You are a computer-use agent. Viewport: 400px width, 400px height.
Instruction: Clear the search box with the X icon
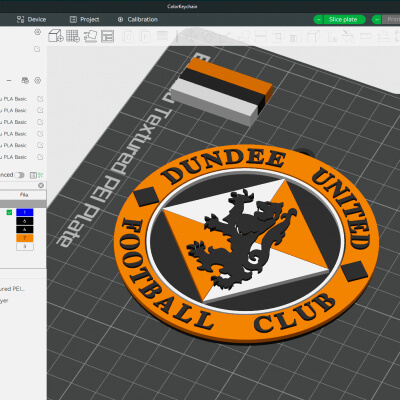pyautogui.click(x=41, y=185)
